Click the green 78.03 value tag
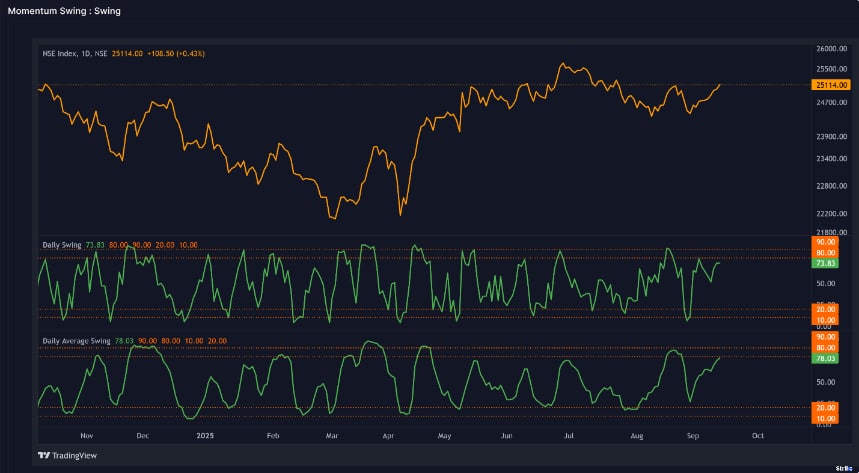Image resolution: width=859 pixels, height=473 pixels. pos(826,357)
